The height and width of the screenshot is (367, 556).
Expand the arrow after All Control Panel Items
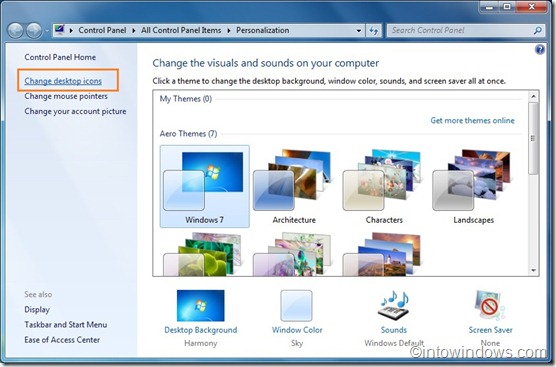point(229,30)
